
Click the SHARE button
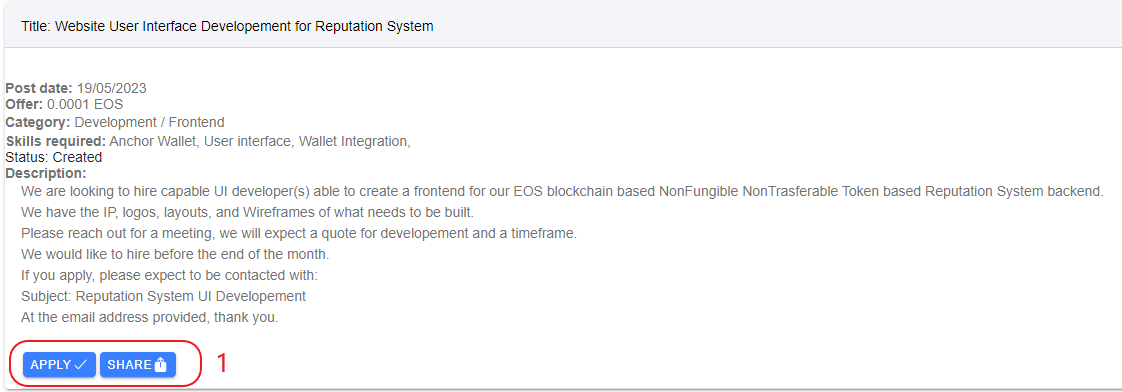pyautogui.click(x=137, y=364)
